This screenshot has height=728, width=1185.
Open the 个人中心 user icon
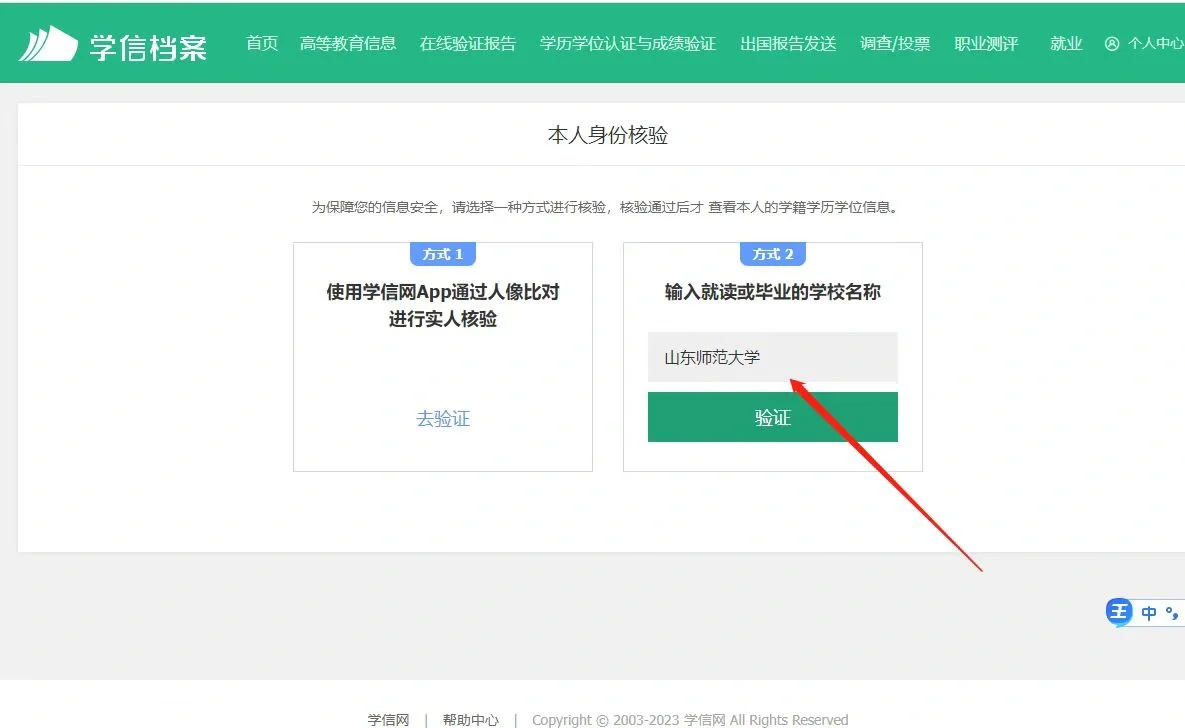click(x=1112, y=44)
